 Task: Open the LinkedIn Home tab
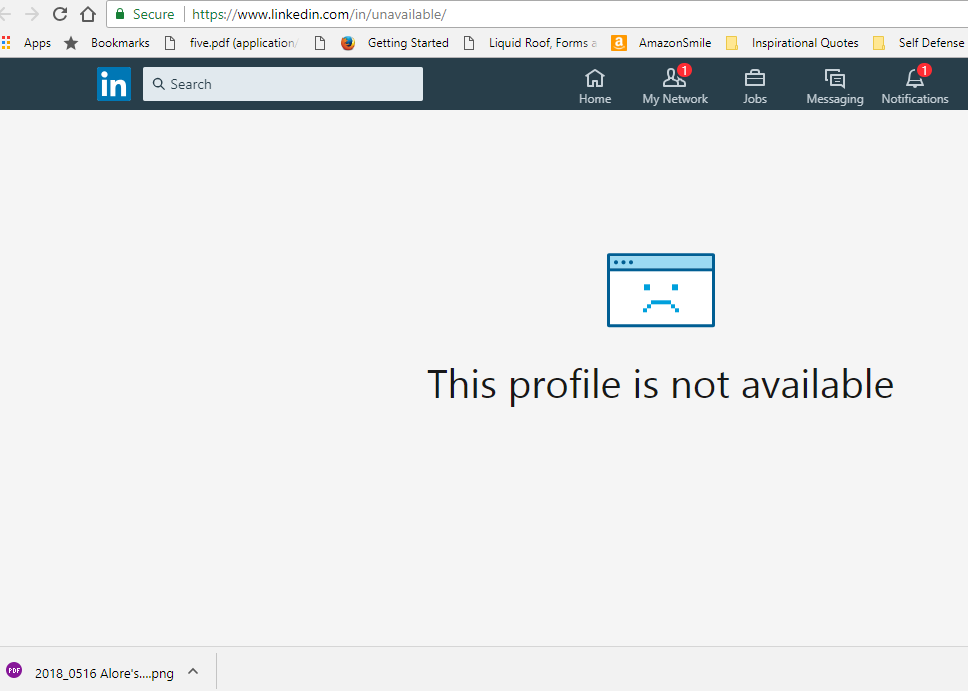pyautogui.click(x=595, y=86)
